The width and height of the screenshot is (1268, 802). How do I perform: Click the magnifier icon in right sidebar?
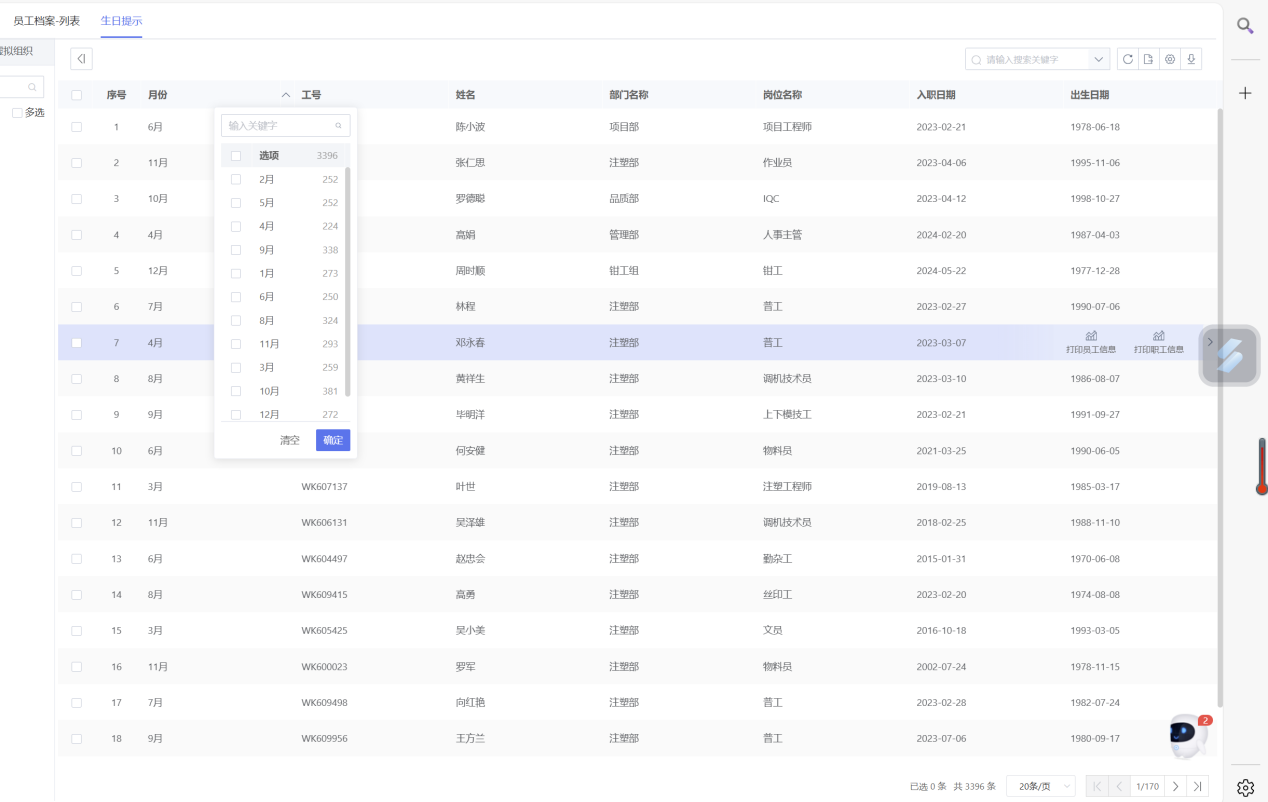coord(1245,26)
